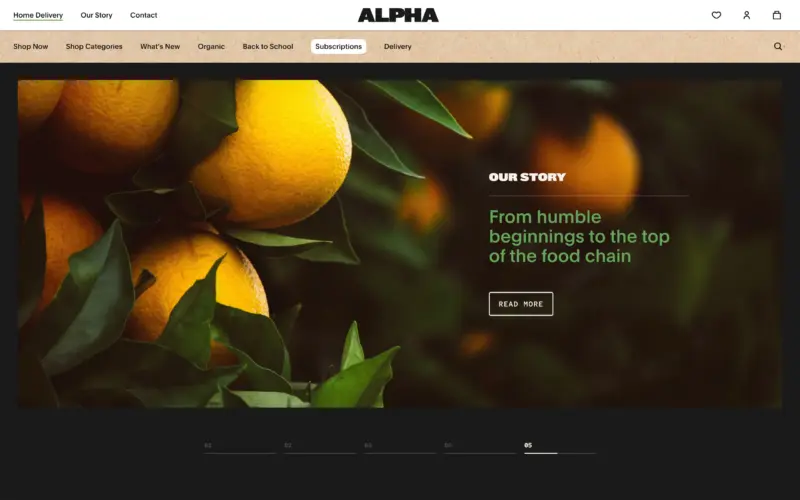800x500 pixels.
Task: Jump to slide 03 indicator
Action: (x=400, y=448)
